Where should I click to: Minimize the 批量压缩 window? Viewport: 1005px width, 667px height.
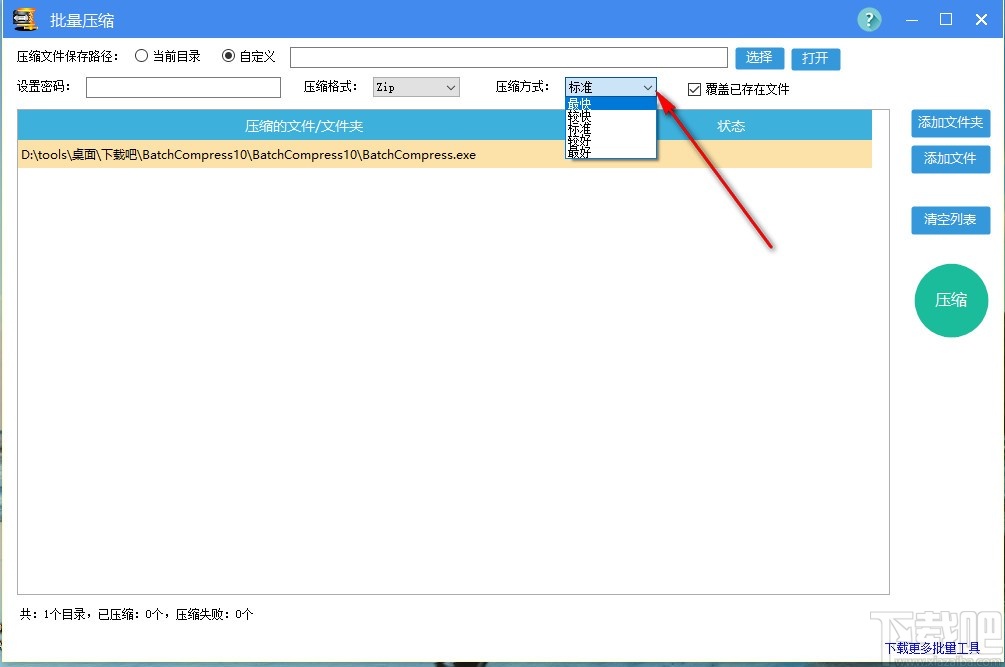tap(912, 20)
